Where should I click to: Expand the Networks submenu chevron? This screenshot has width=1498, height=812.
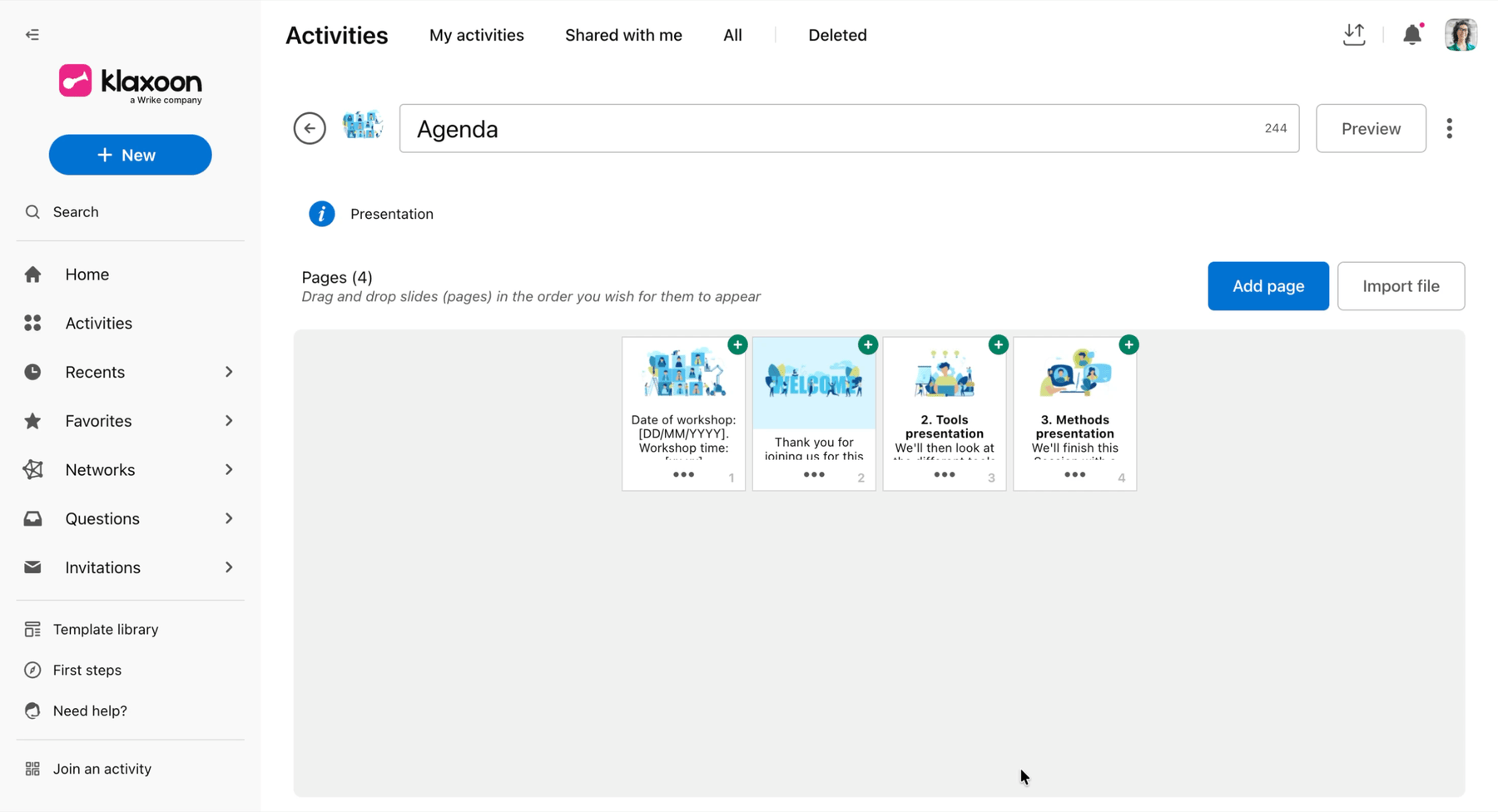[229, 470]
